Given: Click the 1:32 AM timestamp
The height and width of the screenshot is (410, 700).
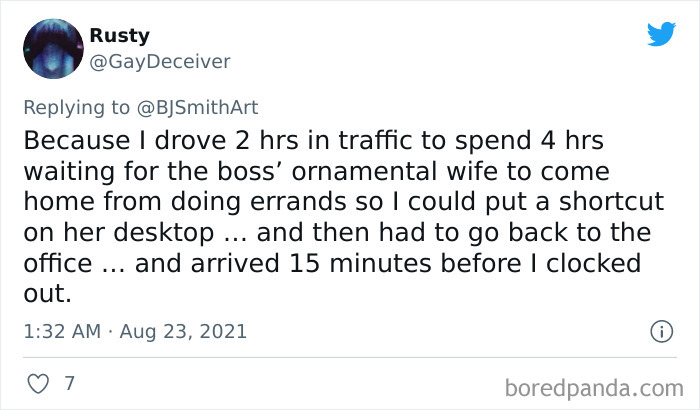Looking at the screenshot, I should click(x=62, y=331).
